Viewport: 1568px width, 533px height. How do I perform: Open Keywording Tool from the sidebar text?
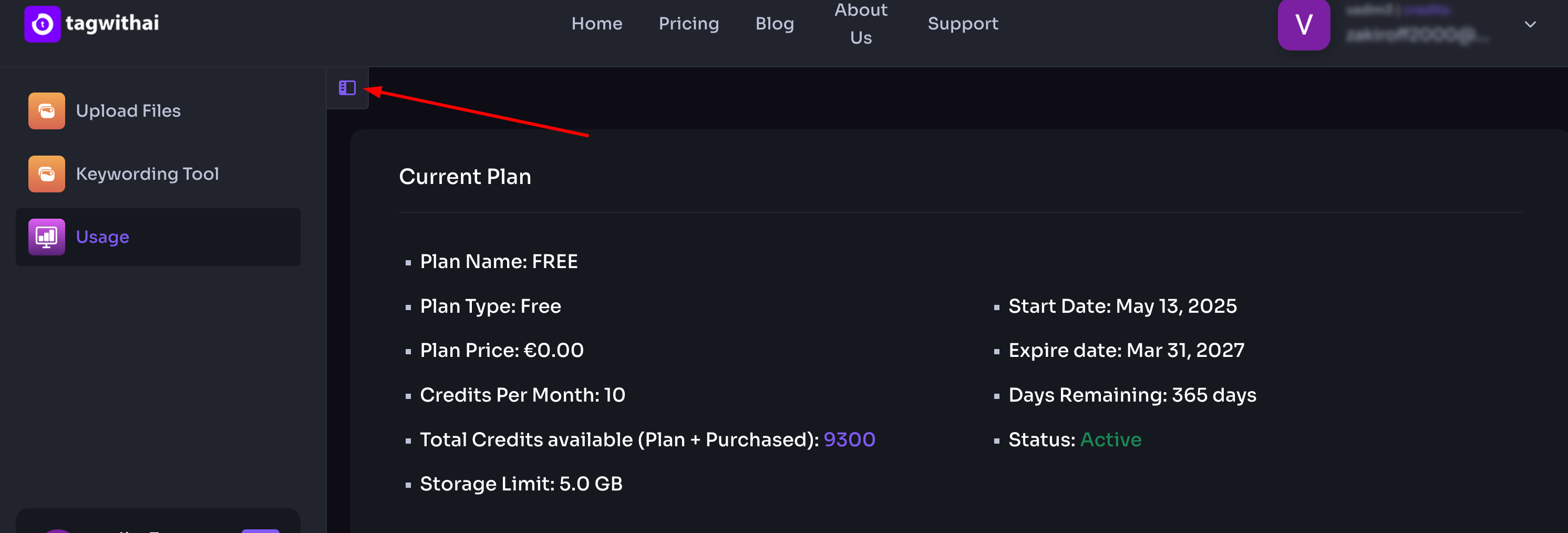[147, 173]
